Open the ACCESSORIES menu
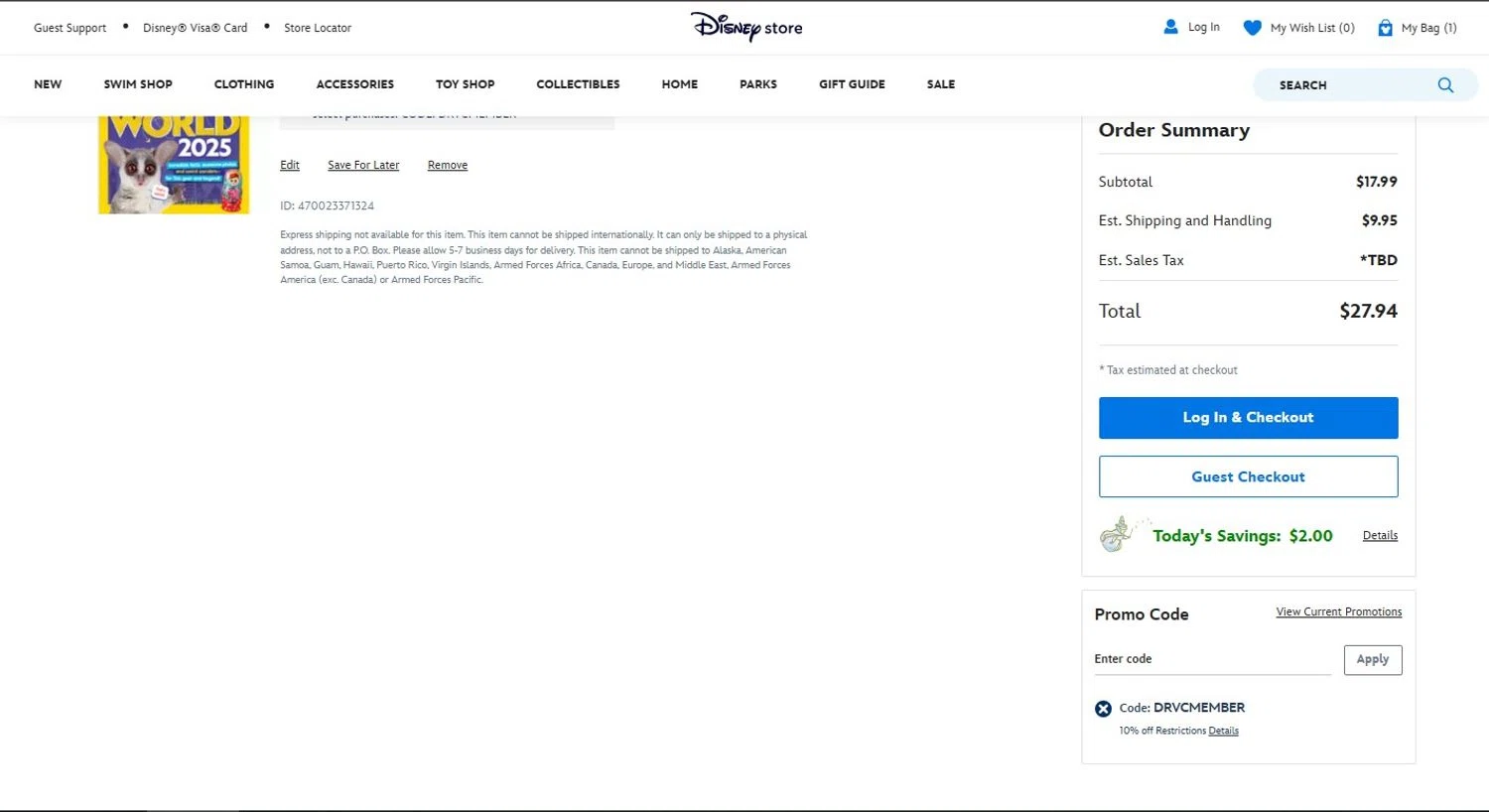The height and width of the screenshot is (812, 1489). coord(355,84)
